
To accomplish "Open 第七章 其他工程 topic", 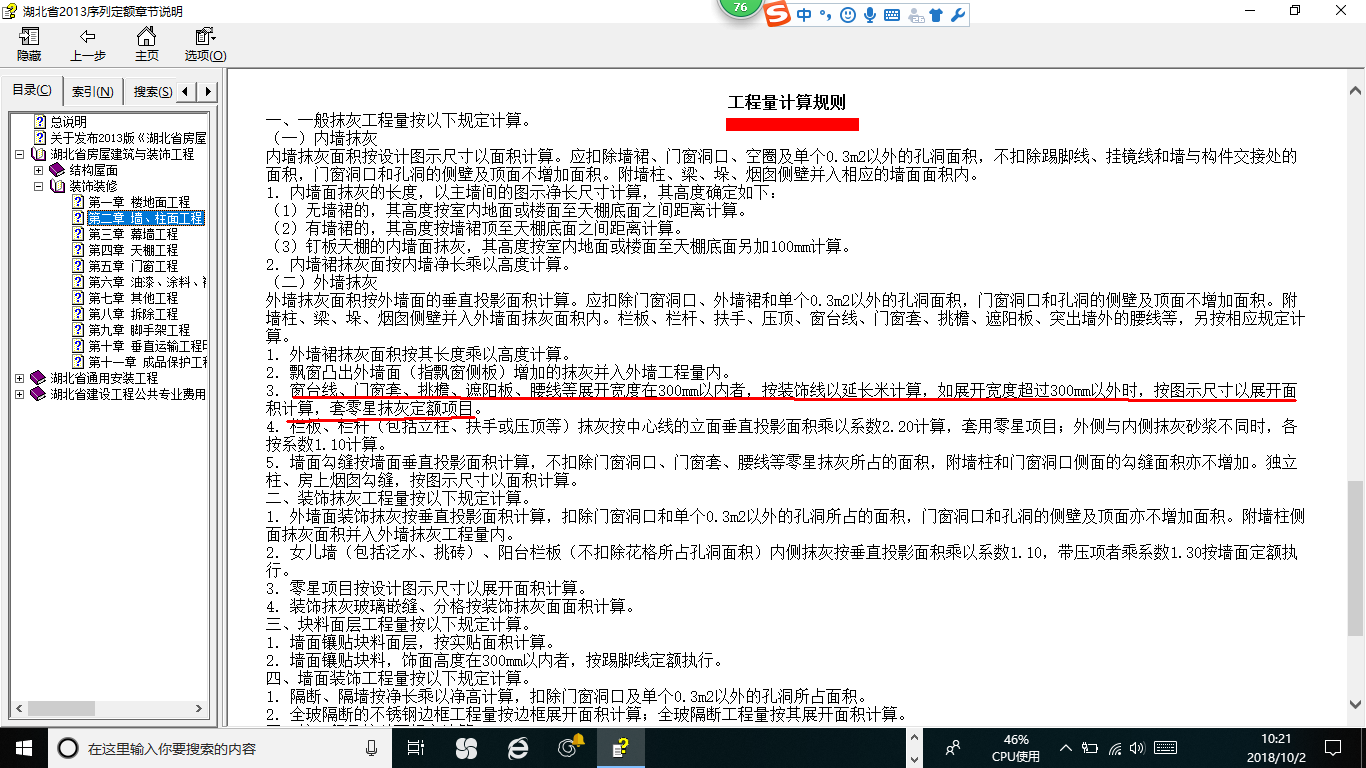I will tap(132, 298).
